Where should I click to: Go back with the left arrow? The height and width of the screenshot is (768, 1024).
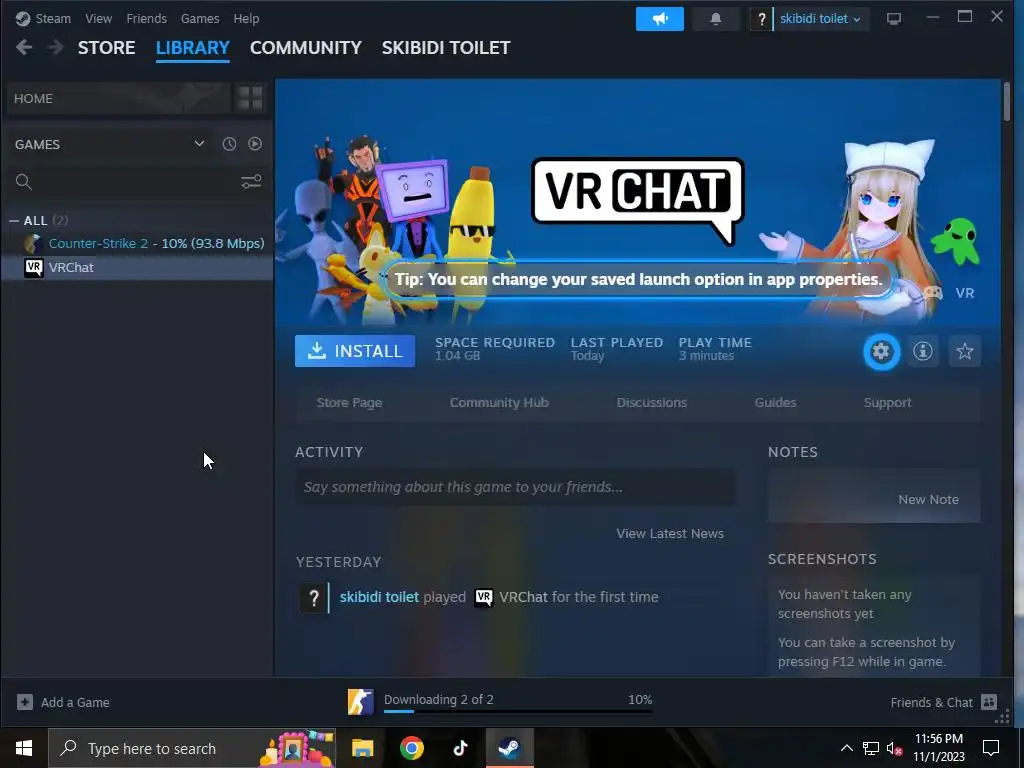tap(24, 48)
